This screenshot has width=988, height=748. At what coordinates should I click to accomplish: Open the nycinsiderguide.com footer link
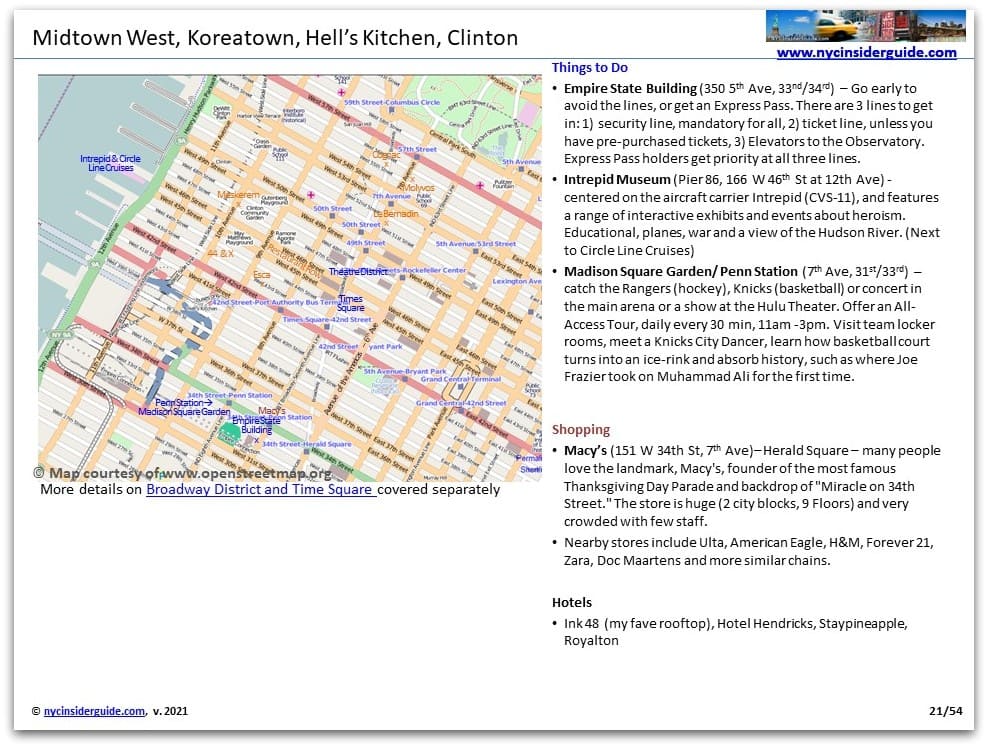(94, 711)
